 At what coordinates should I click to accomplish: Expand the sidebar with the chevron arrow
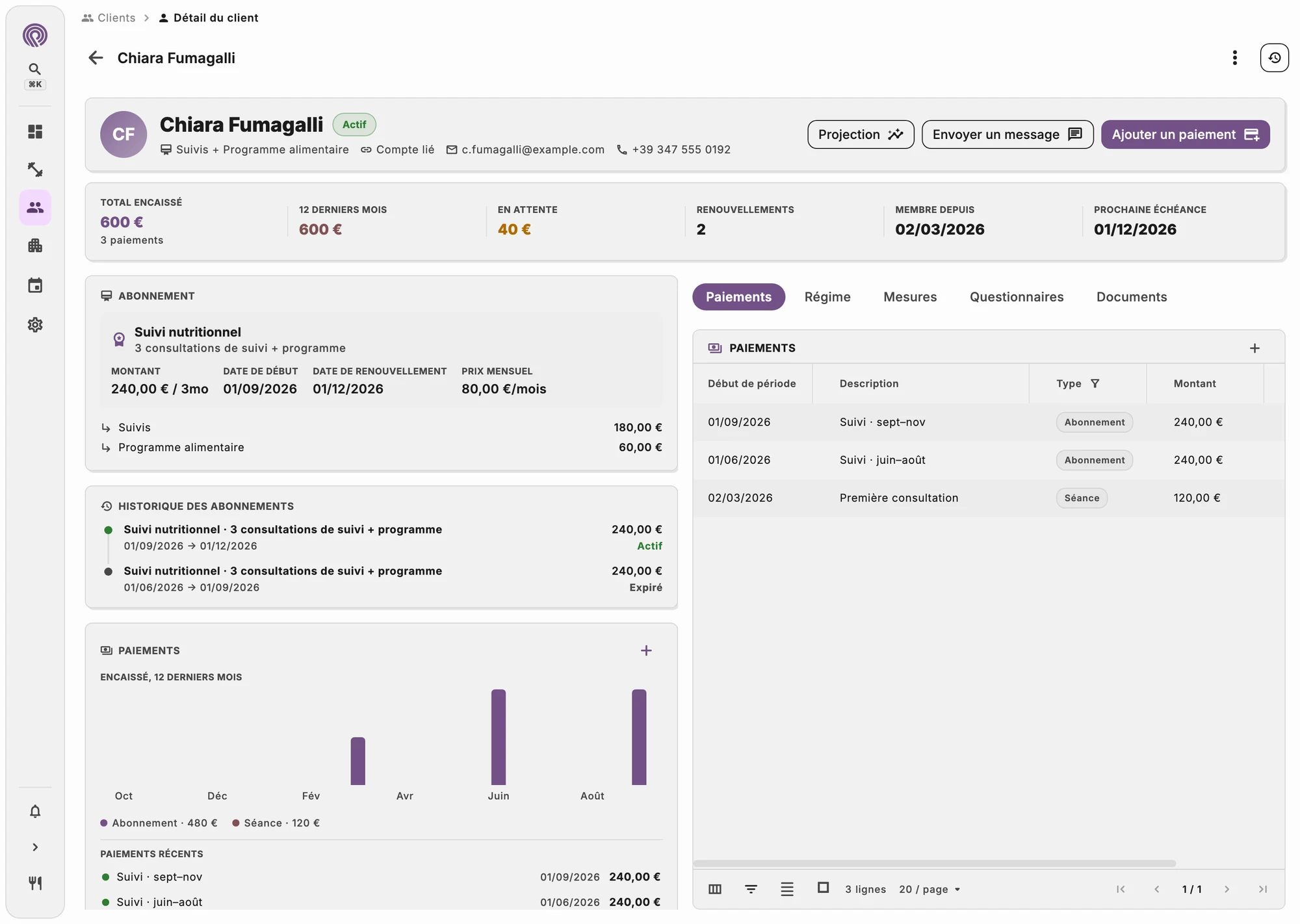[x=35, y=847]
